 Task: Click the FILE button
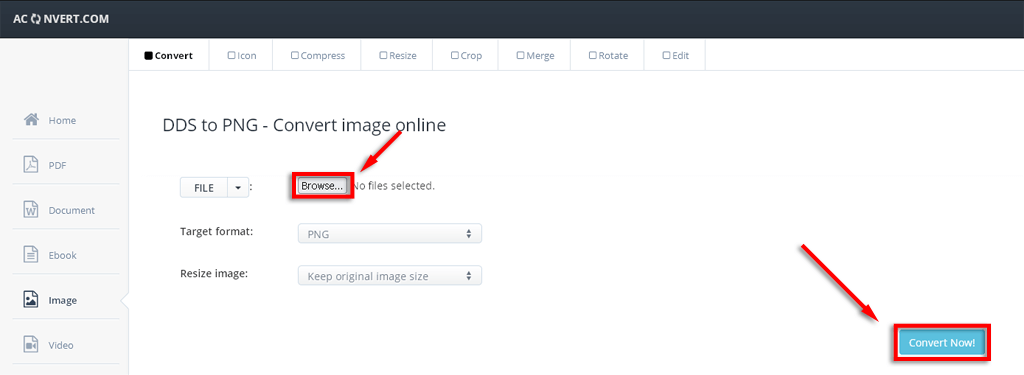coord(204,188)
